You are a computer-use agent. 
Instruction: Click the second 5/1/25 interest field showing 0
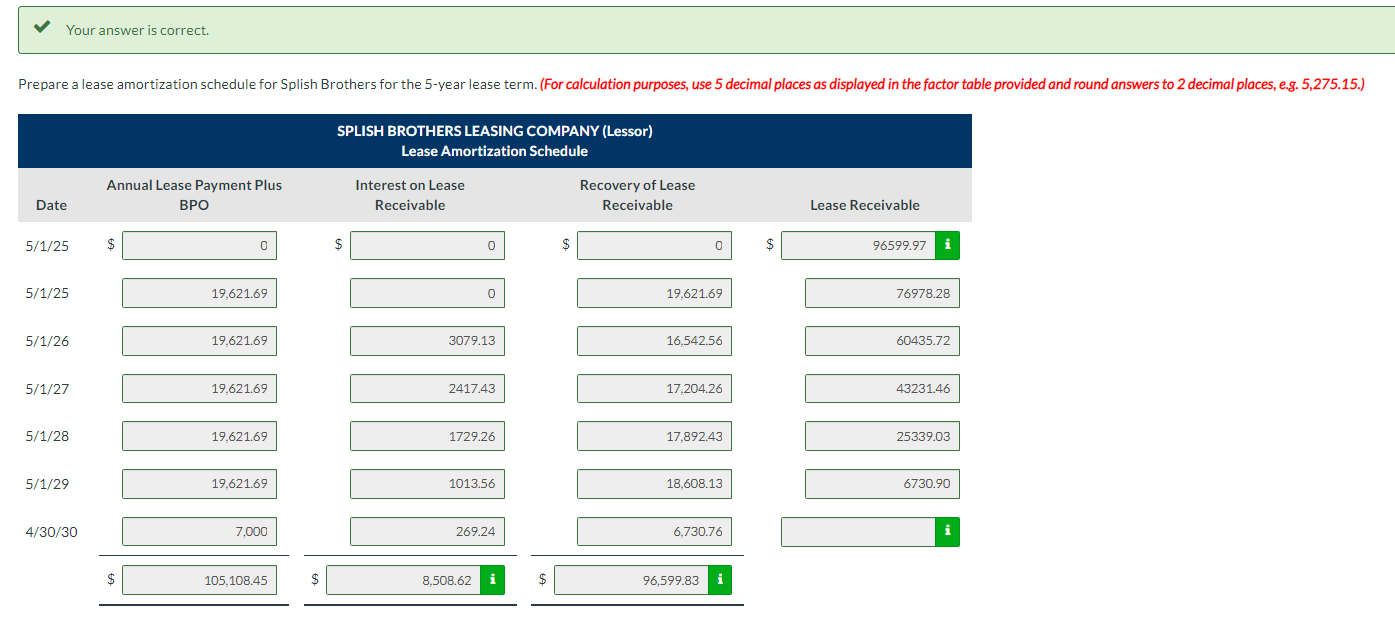(427, 293)
